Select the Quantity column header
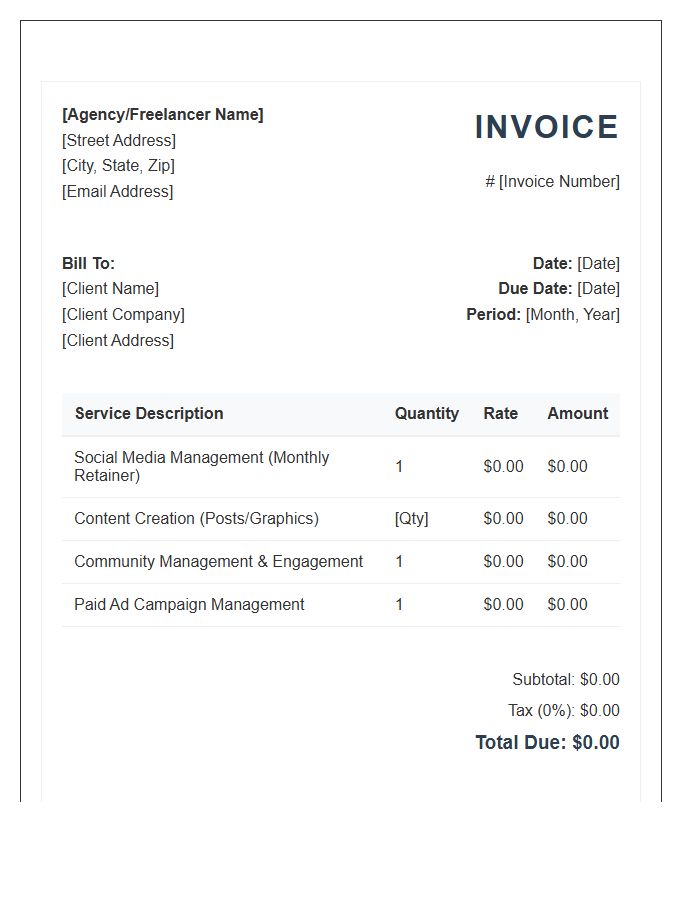The width and height of the screenshot is (700, 900). pyautogui.click(x=427, y=414)
